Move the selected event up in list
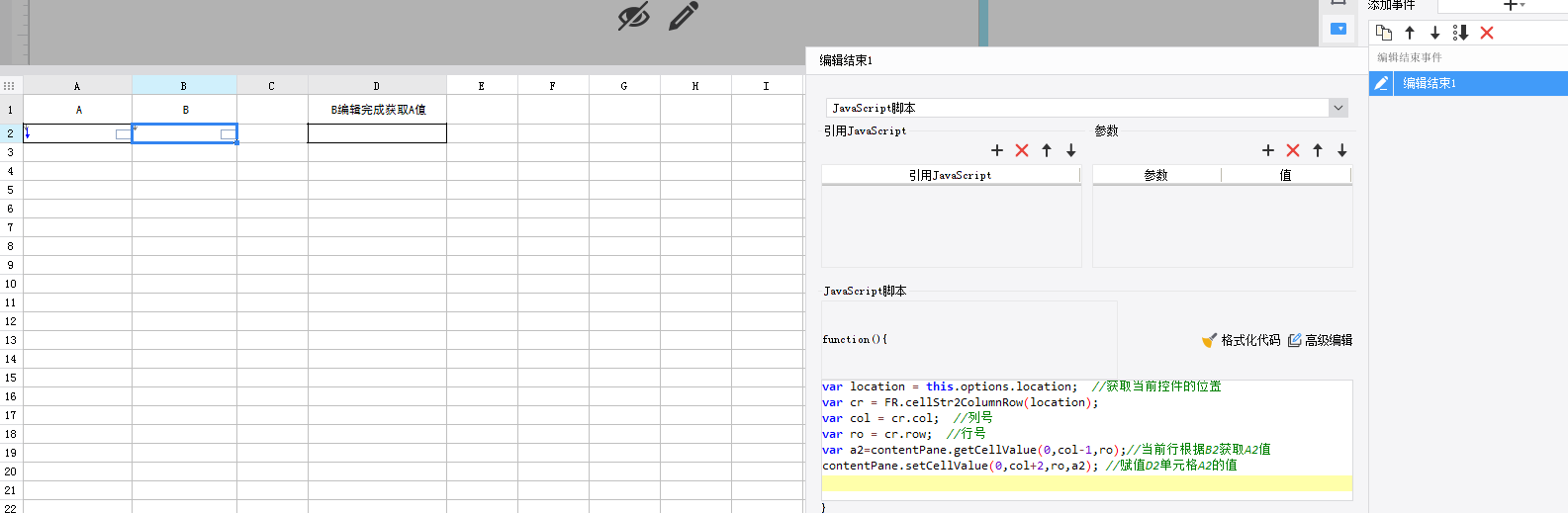 [1410, 33]
